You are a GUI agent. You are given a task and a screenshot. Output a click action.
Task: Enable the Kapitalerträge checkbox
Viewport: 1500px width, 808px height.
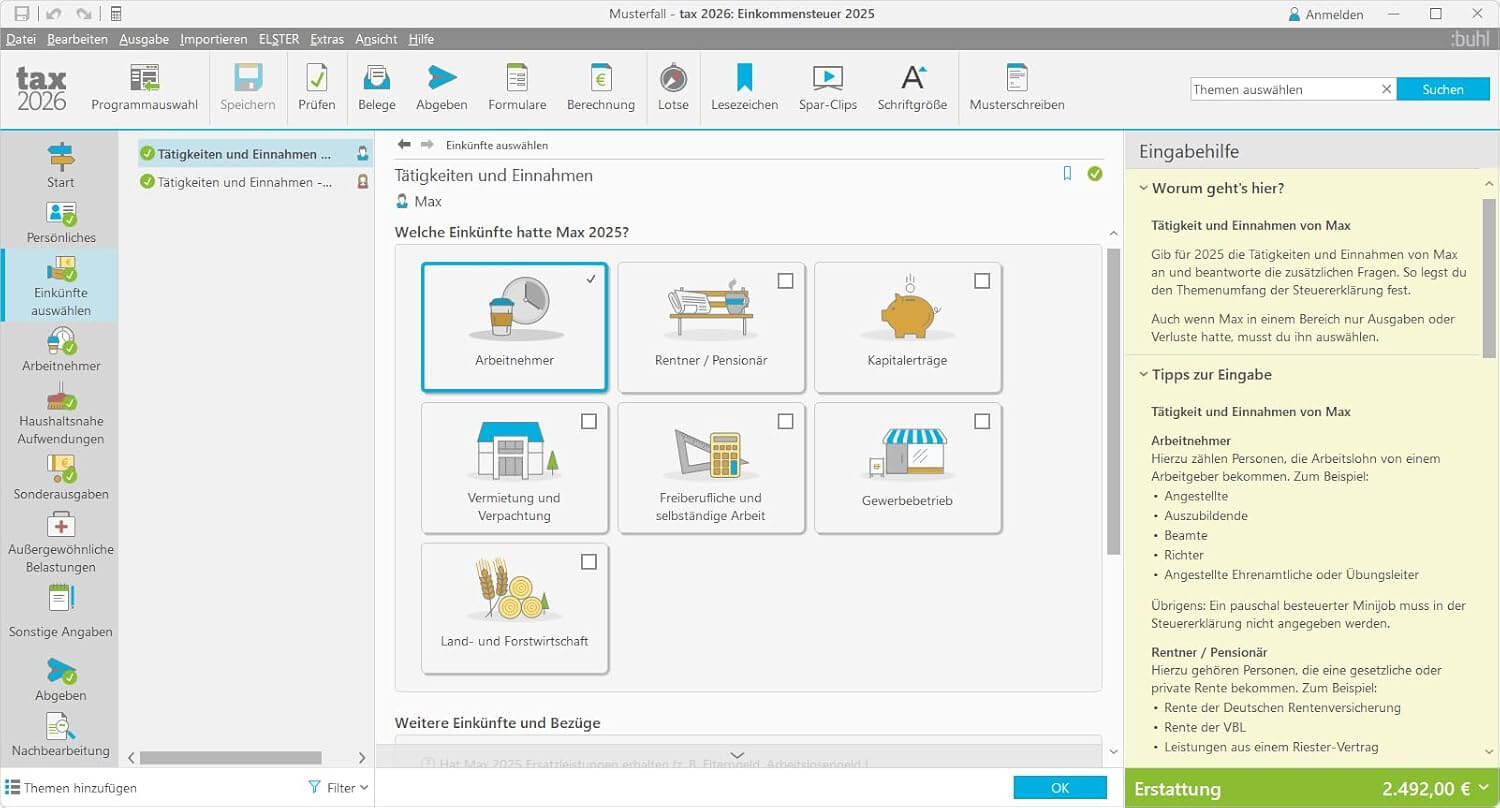coord(982,281)
